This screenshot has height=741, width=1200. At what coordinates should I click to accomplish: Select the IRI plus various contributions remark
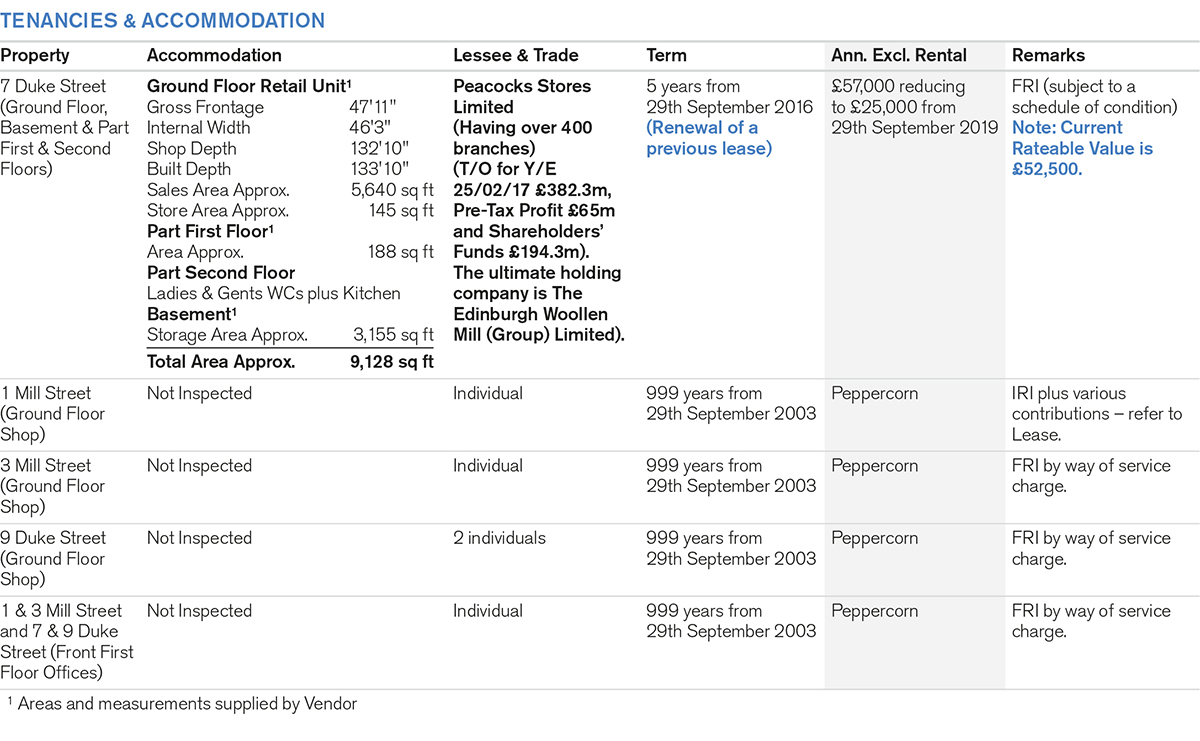tap(1096, 414)
